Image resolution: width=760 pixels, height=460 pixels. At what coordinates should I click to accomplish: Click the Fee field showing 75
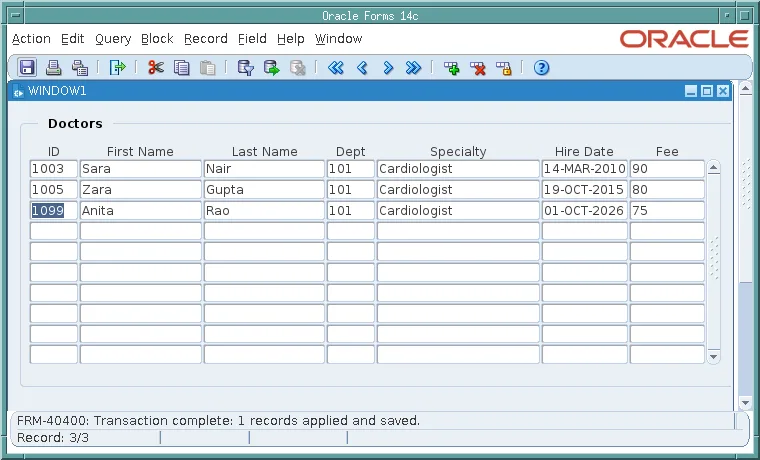[667, 211]
